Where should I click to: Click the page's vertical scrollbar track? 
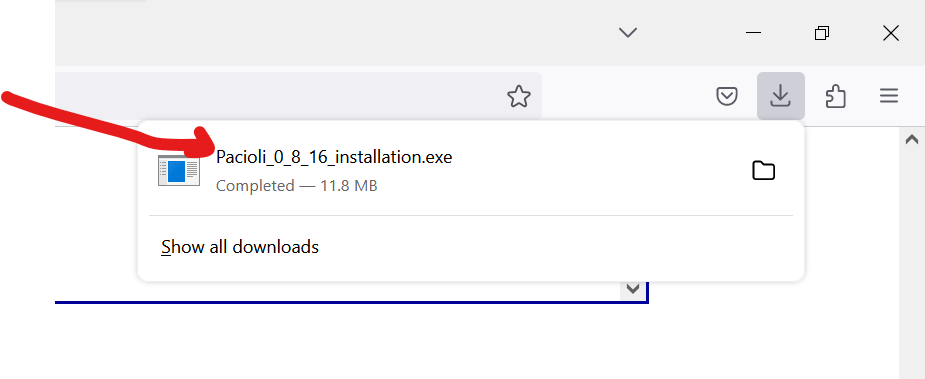pyautogui.click(x=911, y=264)
